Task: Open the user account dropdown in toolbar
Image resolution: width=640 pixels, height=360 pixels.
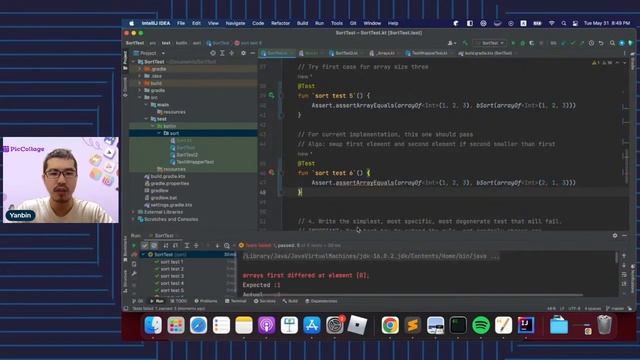Action: click(451, 43)
